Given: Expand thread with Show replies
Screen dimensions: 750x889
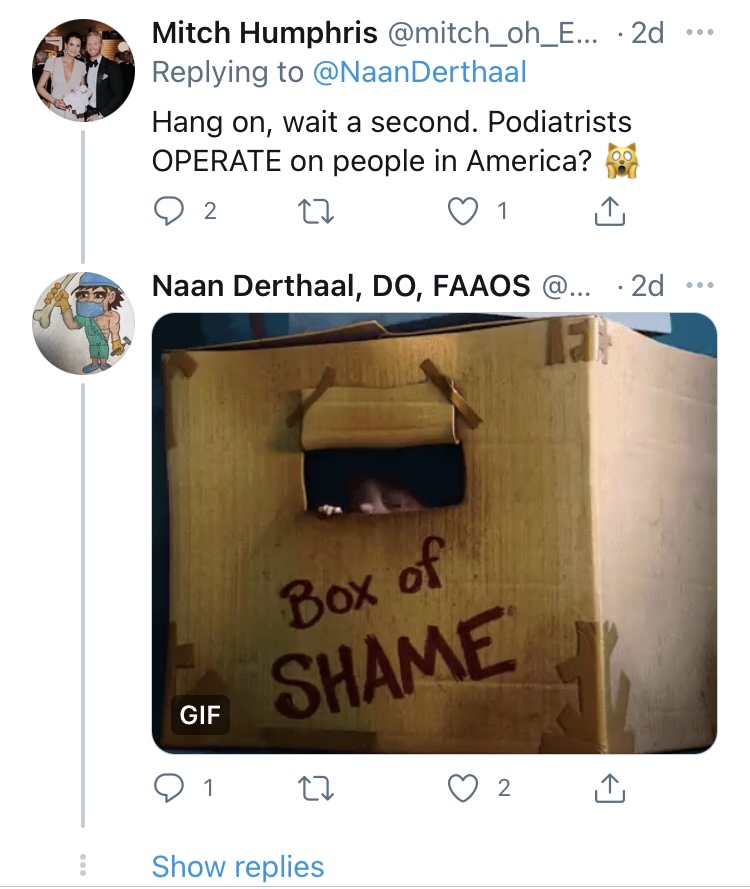Looking at the screenshot, I should 238,866.
